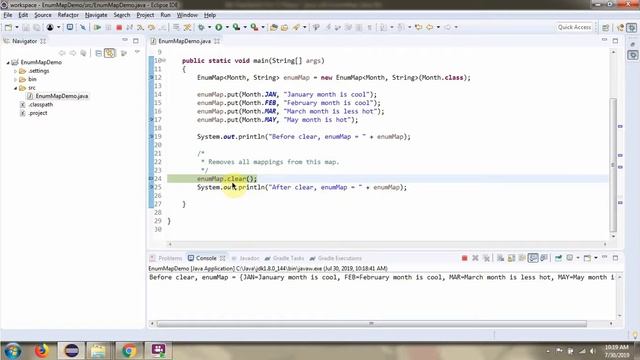Toggle Word Wrap in Console toolbar

pyautogui.click(x=522, y=258)
